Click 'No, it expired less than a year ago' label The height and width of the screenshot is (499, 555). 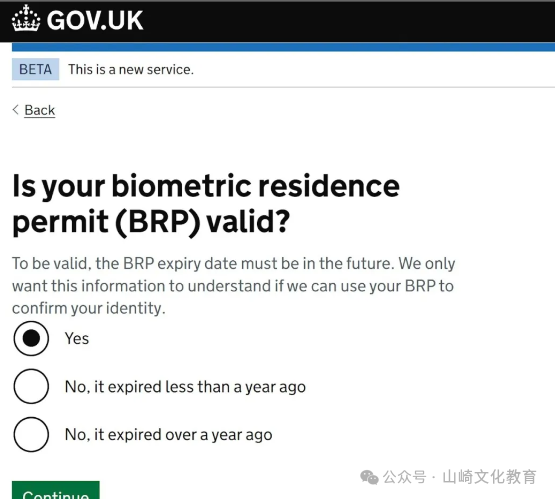click(x=185, y=387)
